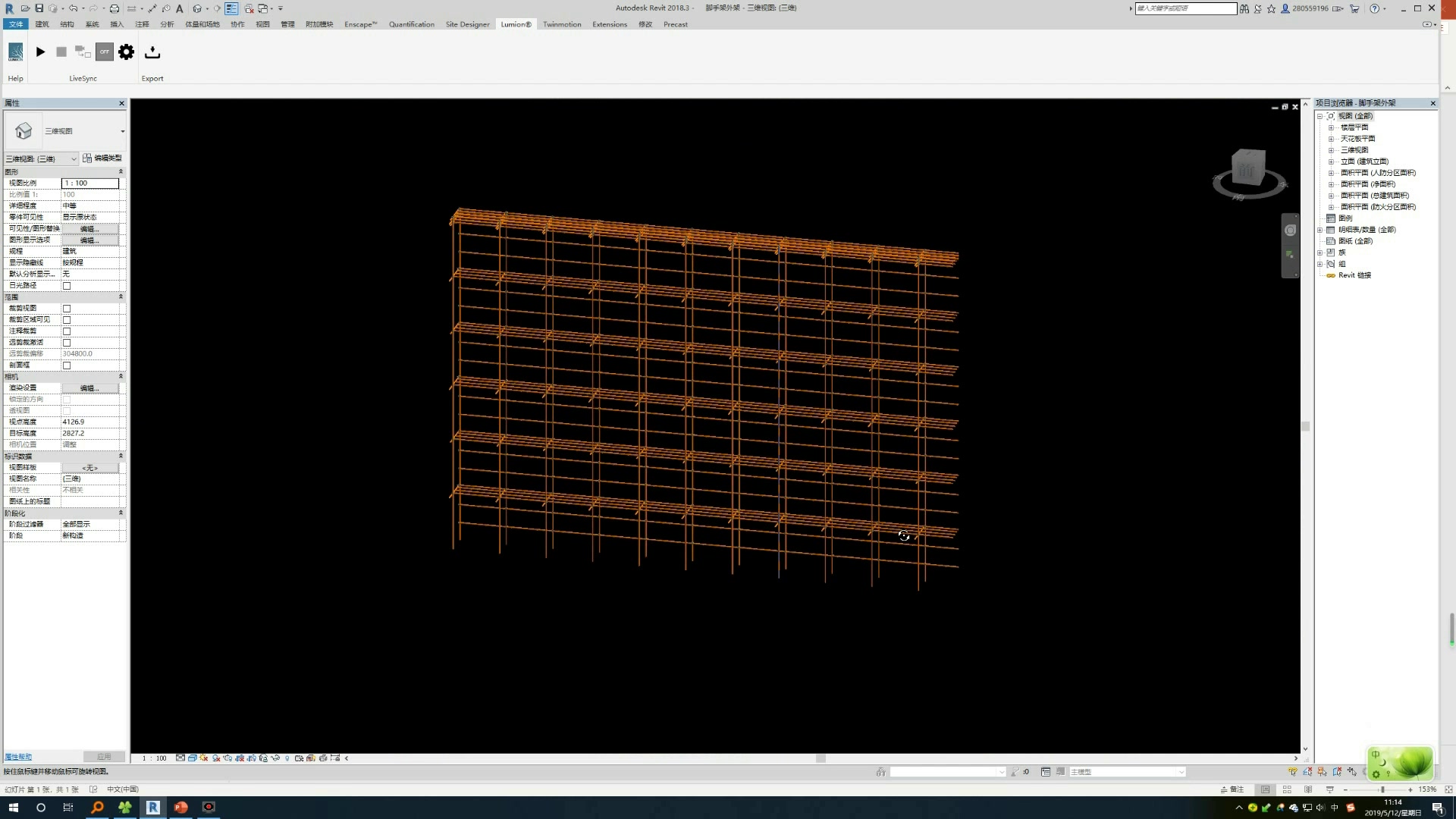Toggle sun path icon in view control bar
This screenshot has height=819, width=1456.
204,758
